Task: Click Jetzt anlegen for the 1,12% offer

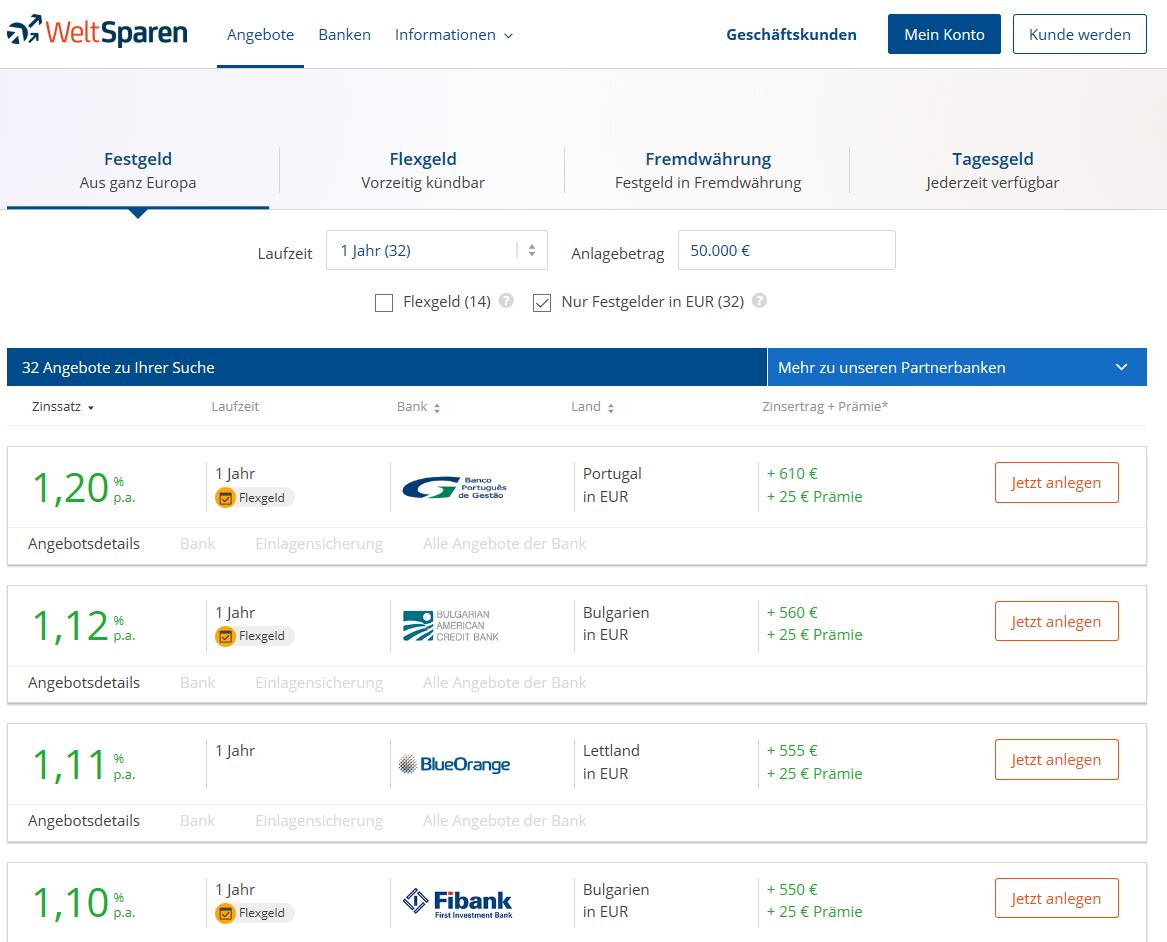Action: pyautogui.click(x=1056, y=621)
